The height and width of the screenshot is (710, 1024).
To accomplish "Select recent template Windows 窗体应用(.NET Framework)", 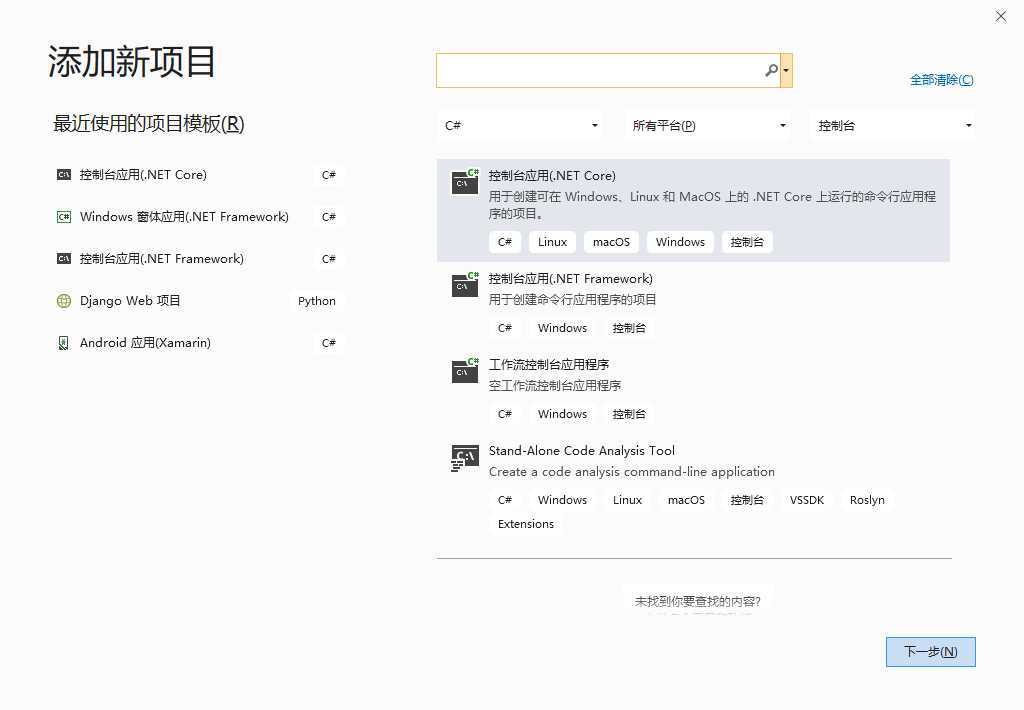I will point(199,217).
